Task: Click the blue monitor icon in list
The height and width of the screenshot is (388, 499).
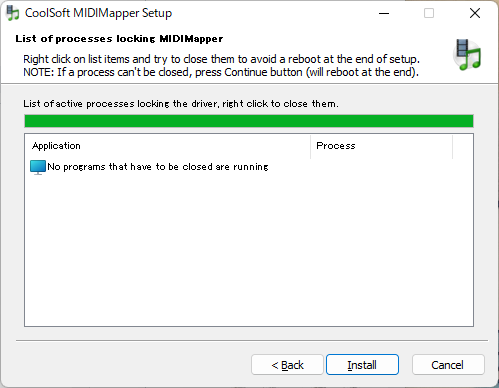Action: (38, 167)
